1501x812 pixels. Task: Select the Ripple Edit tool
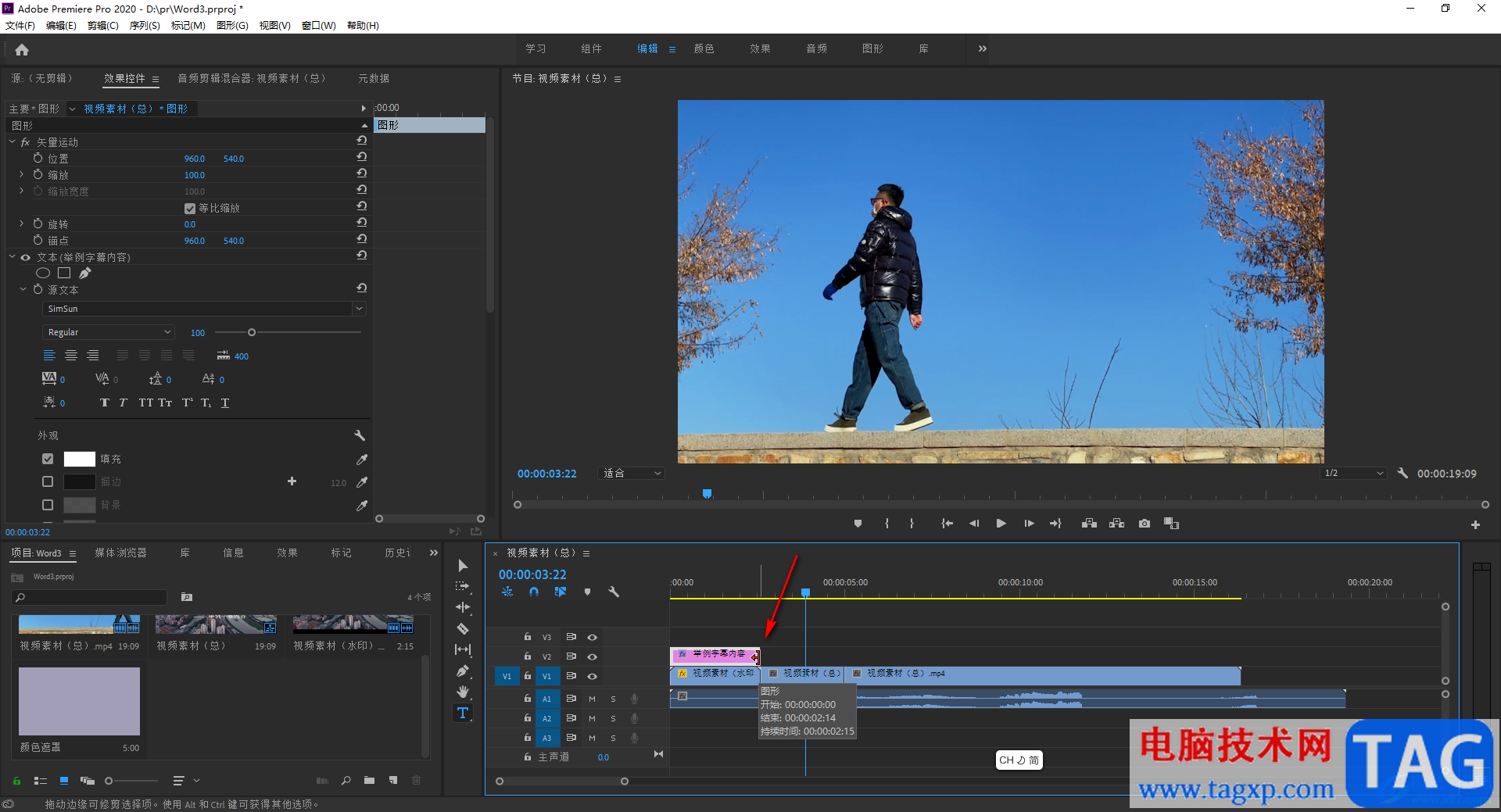[x=463, y=607]
